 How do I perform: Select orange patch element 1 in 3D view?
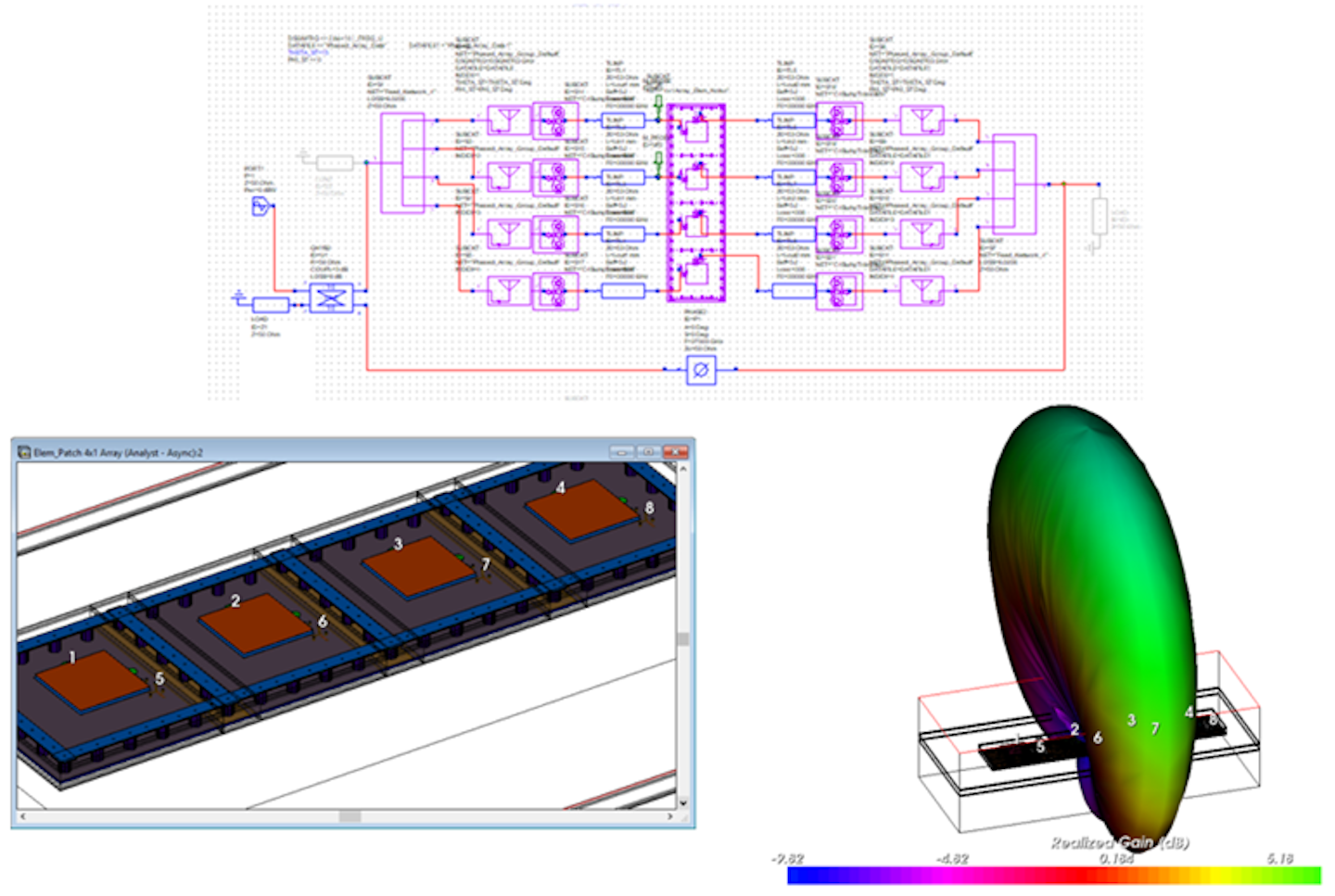tap(93, 682)
